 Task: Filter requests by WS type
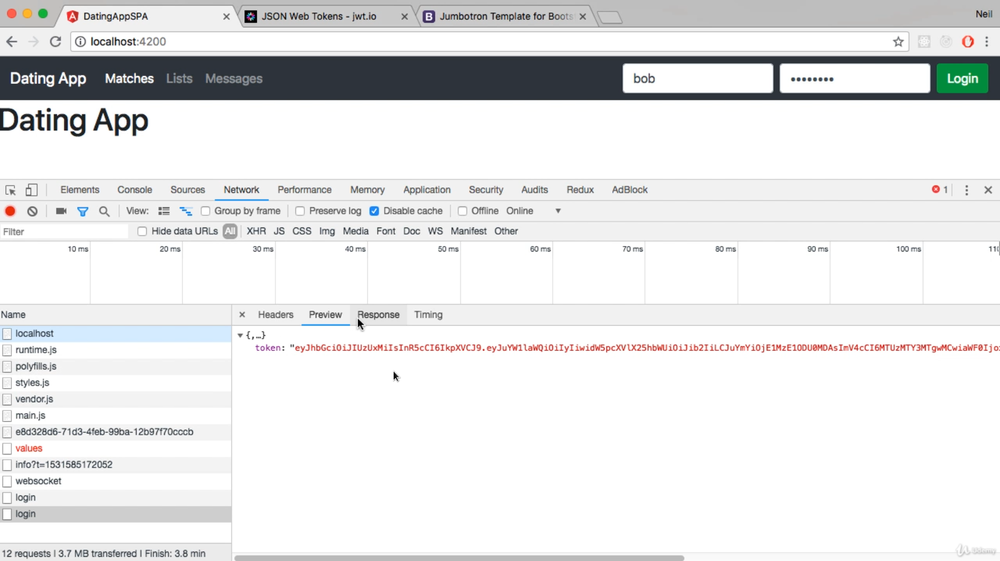(435, 231)
